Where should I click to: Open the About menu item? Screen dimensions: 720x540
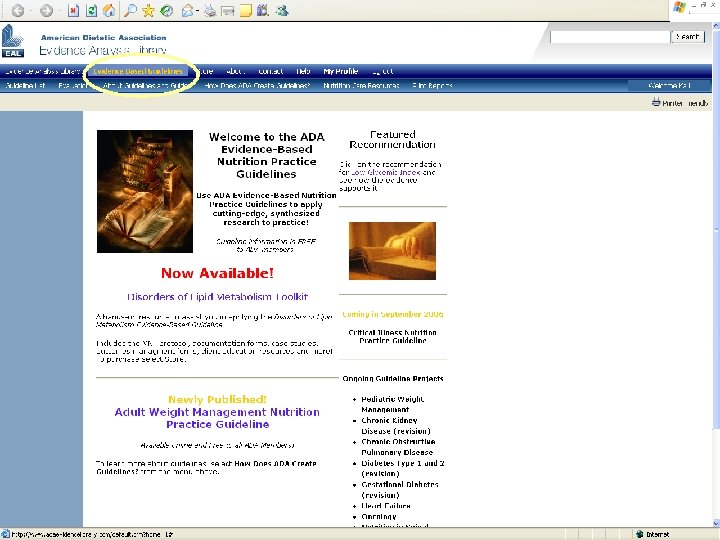235,71
